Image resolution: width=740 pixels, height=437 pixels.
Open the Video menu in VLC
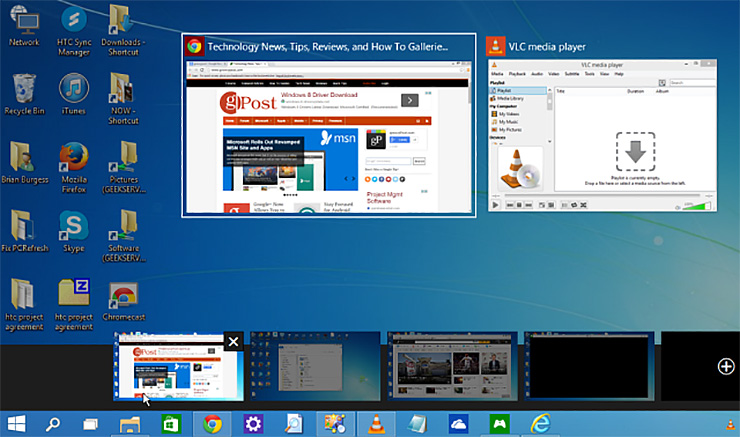(x=554, y=74)
